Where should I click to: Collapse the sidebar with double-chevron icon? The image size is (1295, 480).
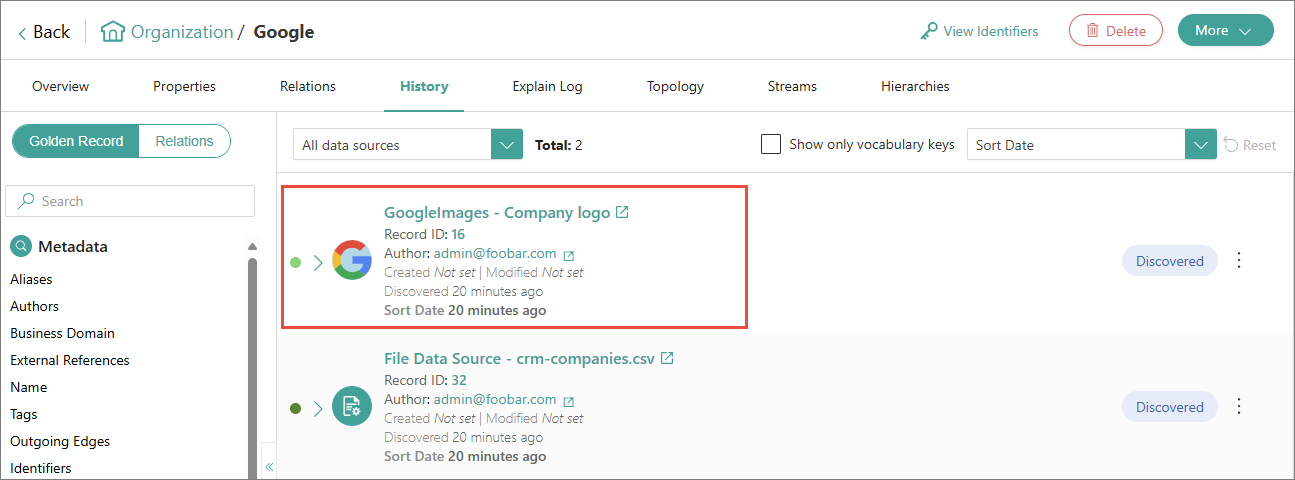(x=269, y=466)
